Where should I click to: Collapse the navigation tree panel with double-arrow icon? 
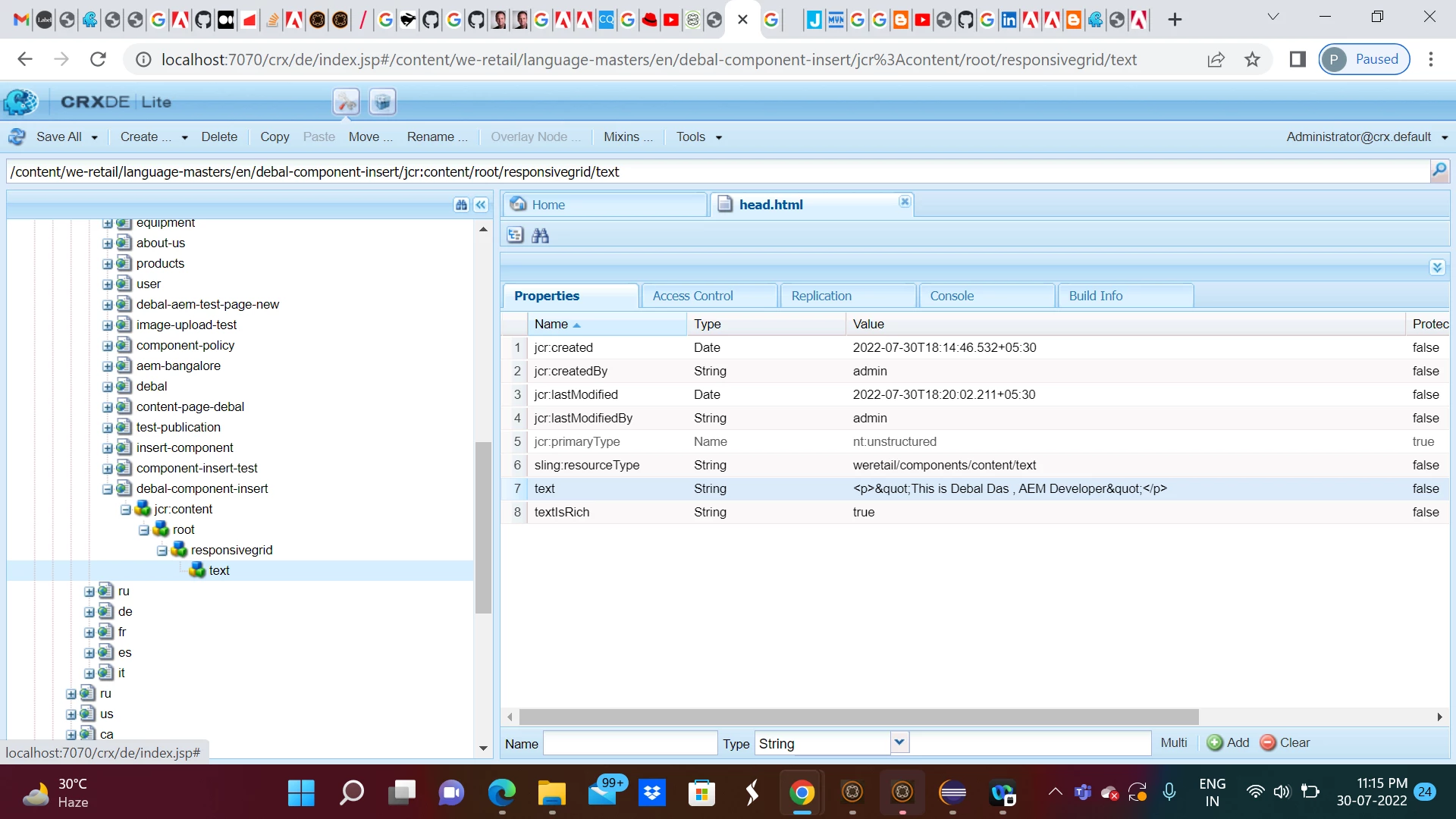[x=481, y=205]
